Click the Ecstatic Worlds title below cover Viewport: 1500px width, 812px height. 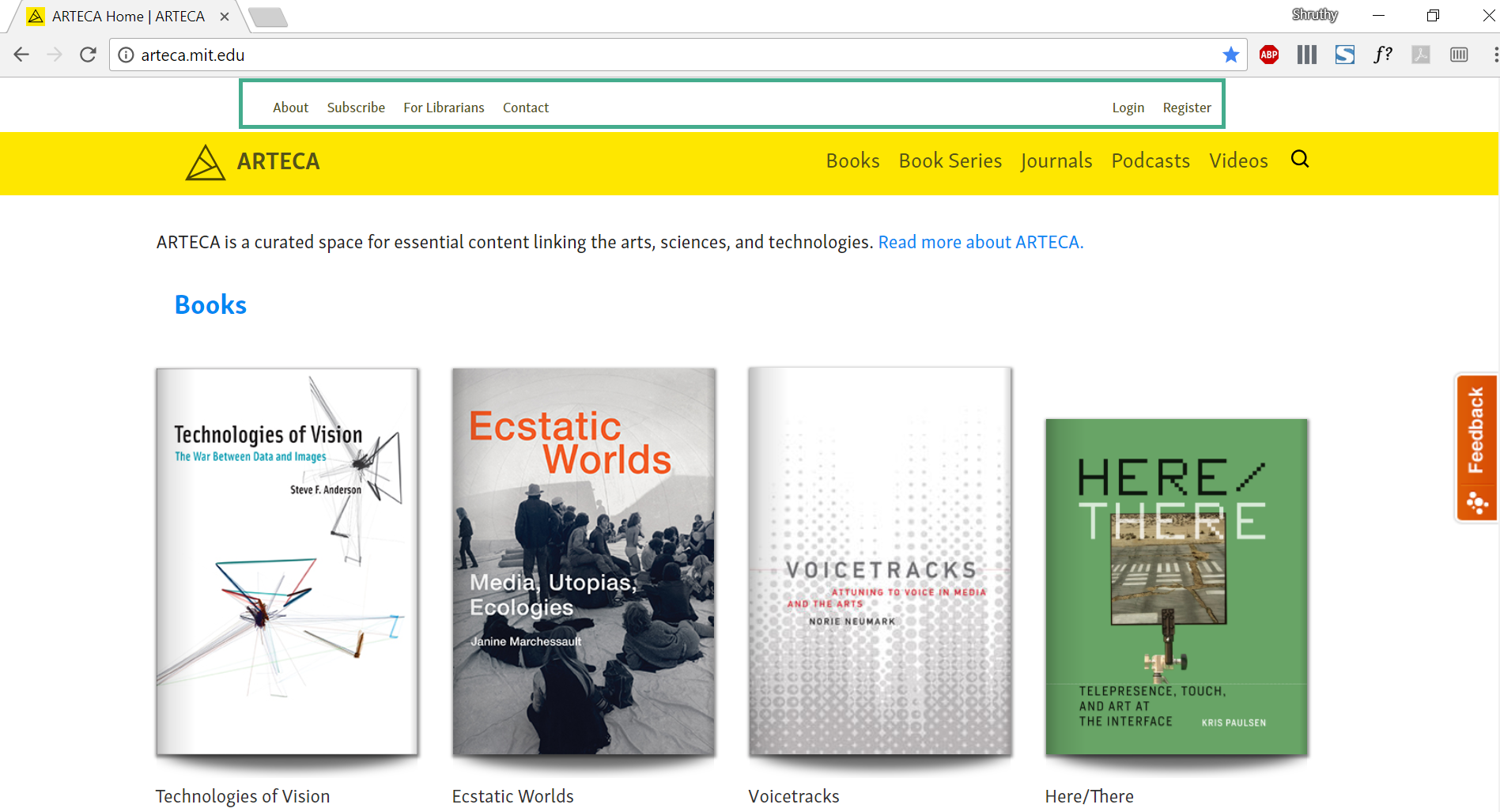512,796
